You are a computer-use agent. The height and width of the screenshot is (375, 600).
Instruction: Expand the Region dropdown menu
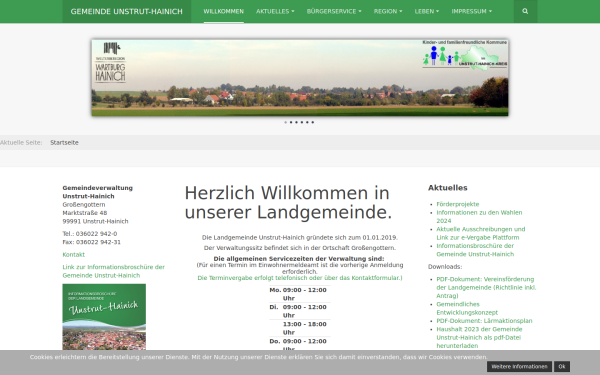[388, 11]
